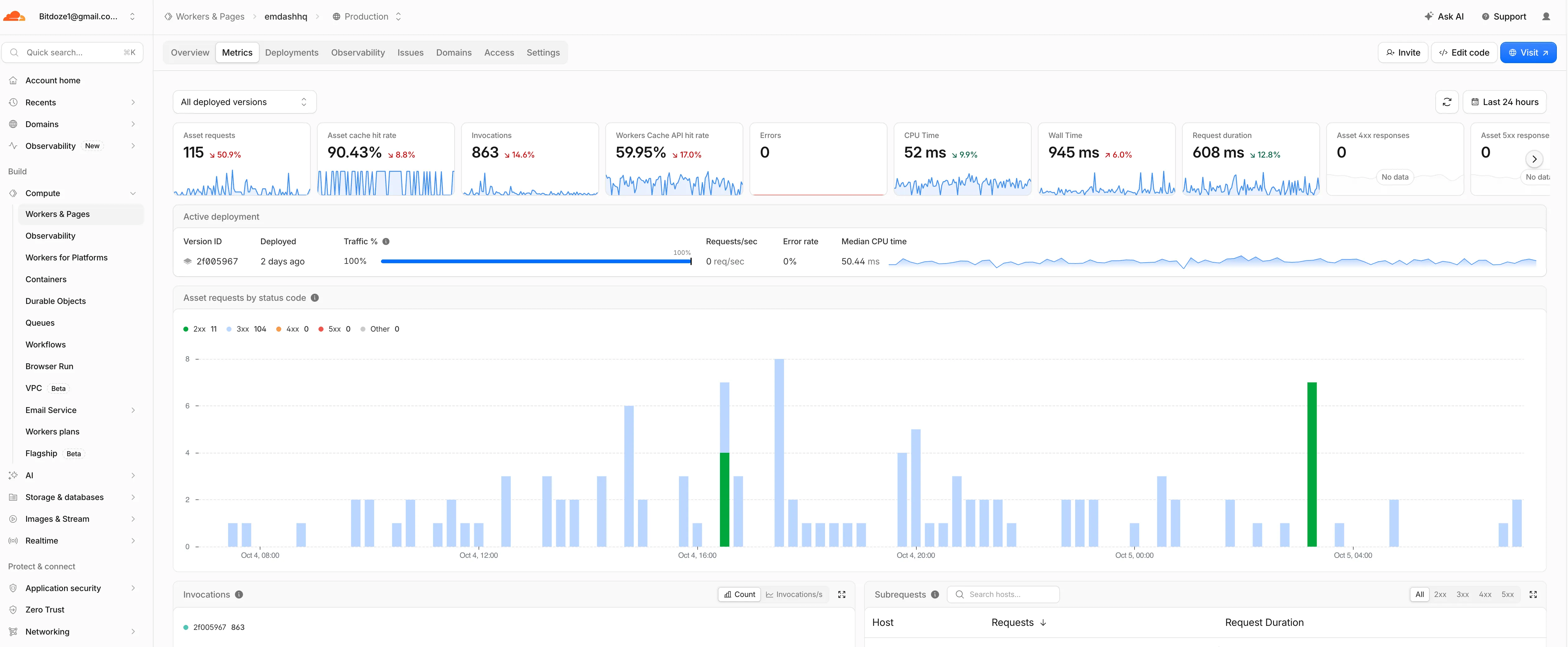Expand the Email Service sidebar item

[133, 410]
